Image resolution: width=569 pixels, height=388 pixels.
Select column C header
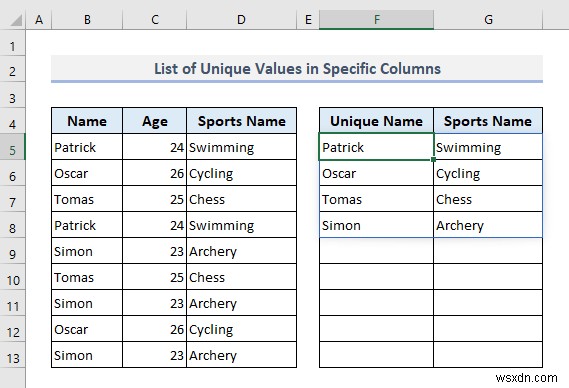tap(155, 20)
